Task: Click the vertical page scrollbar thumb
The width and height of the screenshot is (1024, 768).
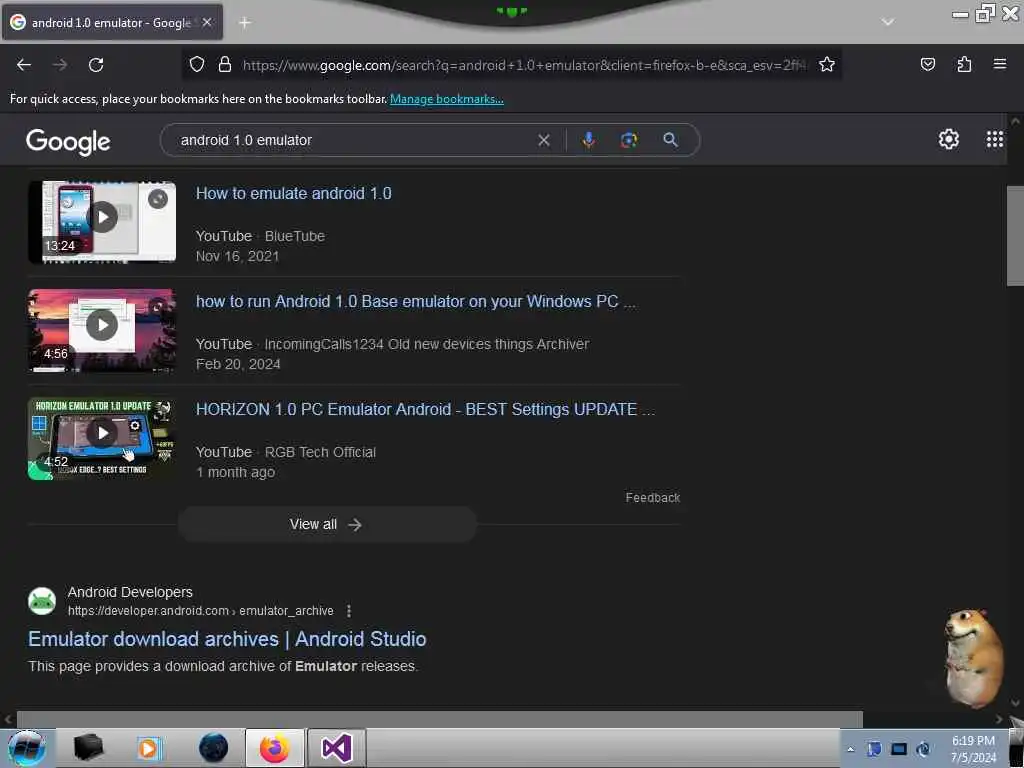Action: (x=1014, y=235)
